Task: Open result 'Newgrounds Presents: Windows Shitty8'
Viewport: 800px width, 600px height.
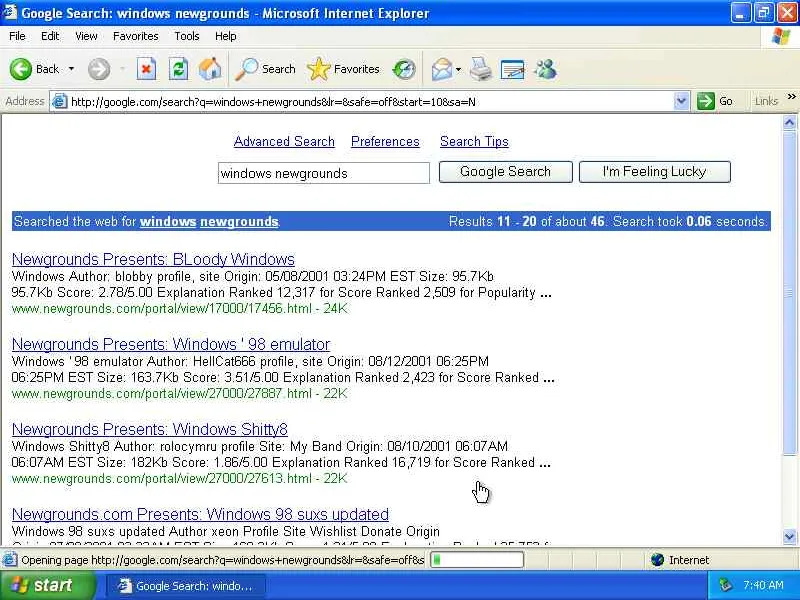Action: (x=149, y=430)
